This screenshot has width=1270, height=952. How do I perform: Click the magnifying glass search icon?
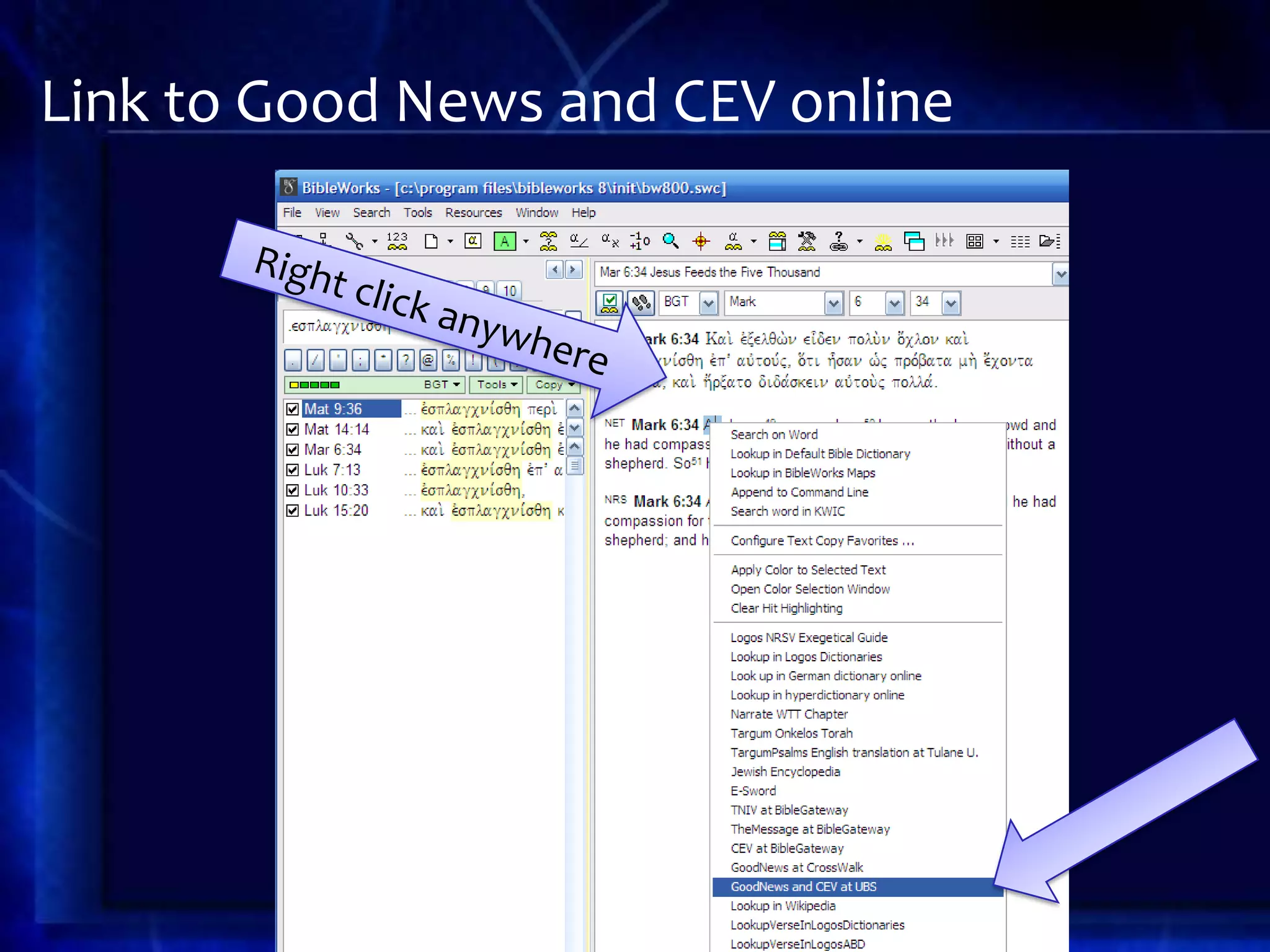tap(670, 240)
